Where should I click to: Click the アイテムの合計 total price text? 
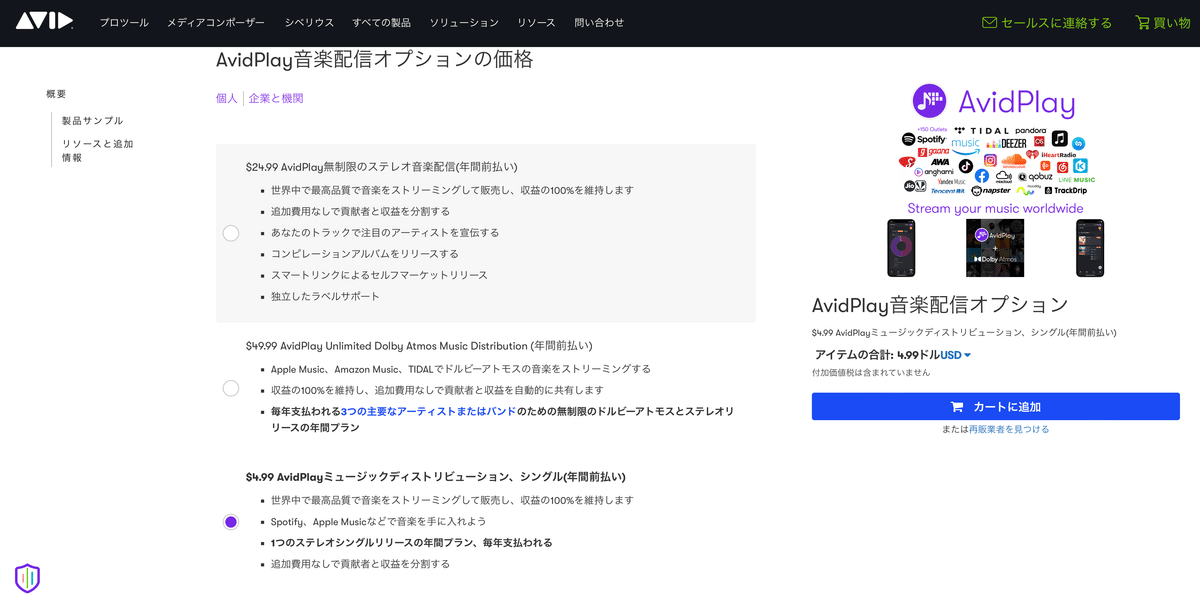[877, 355]
